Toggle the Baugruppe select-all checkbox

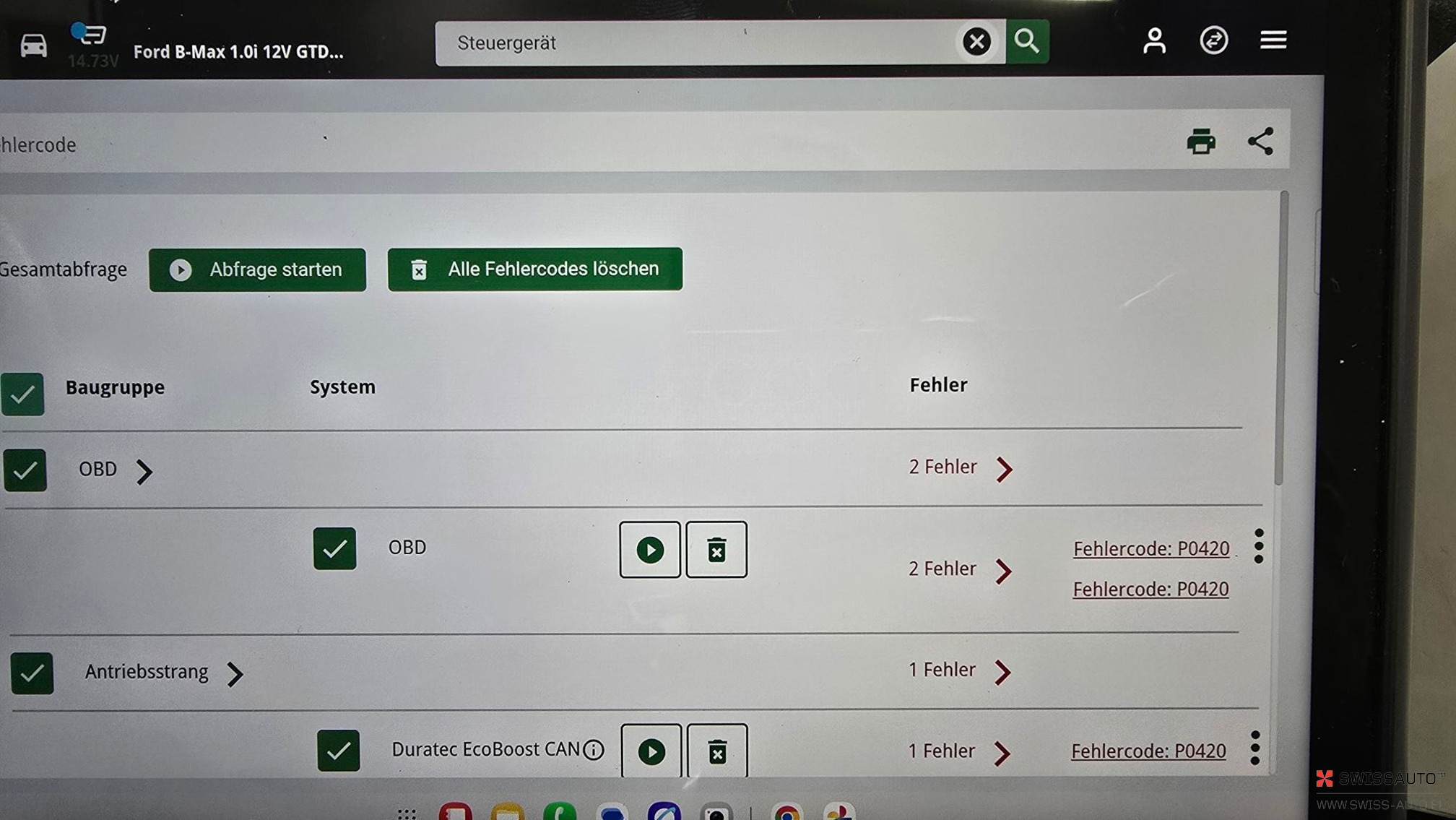[22, 394]
